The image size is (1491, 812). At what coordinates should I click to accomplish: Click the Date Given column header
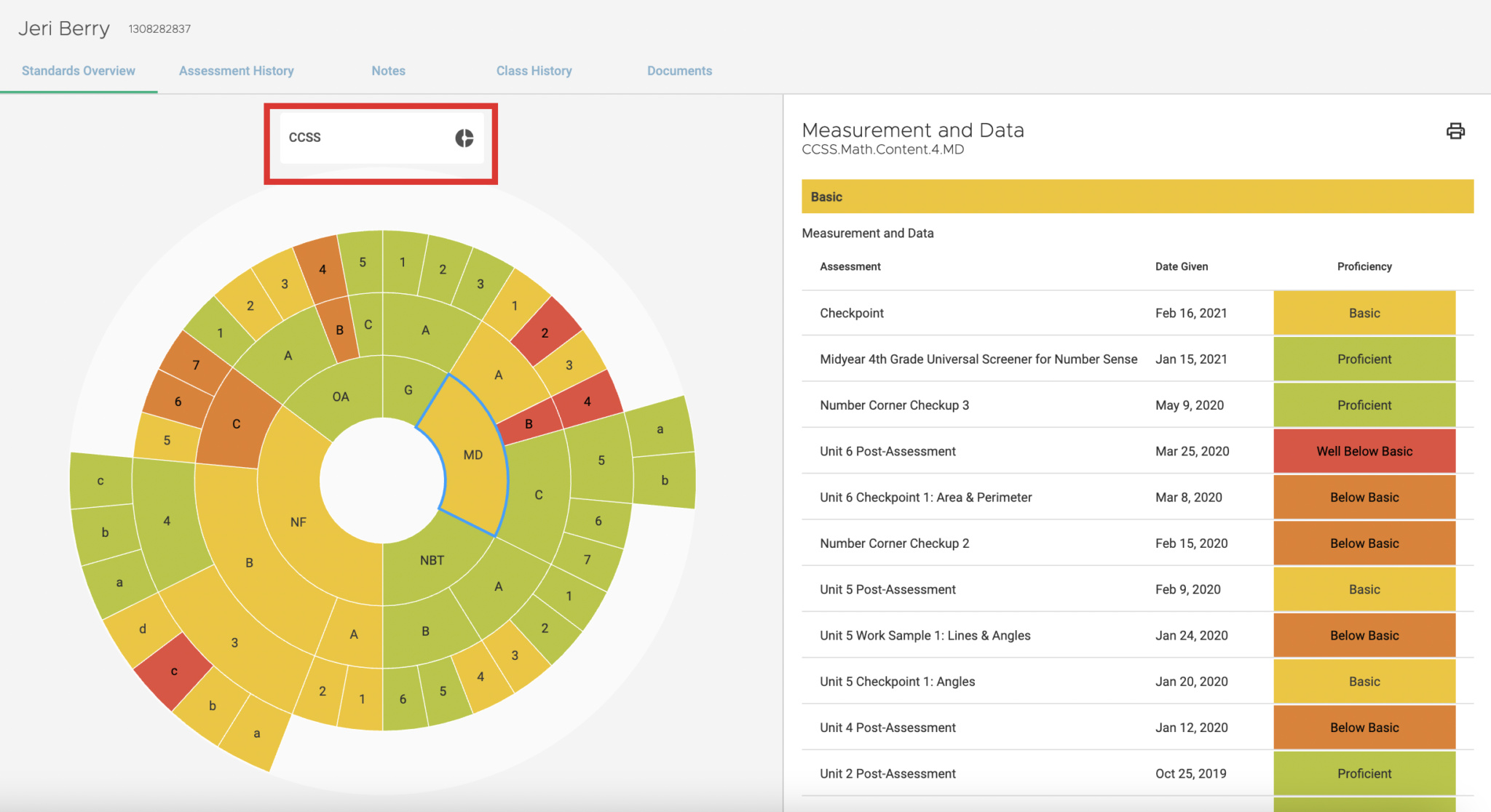pyautogui.click(x=1182, y=266)
